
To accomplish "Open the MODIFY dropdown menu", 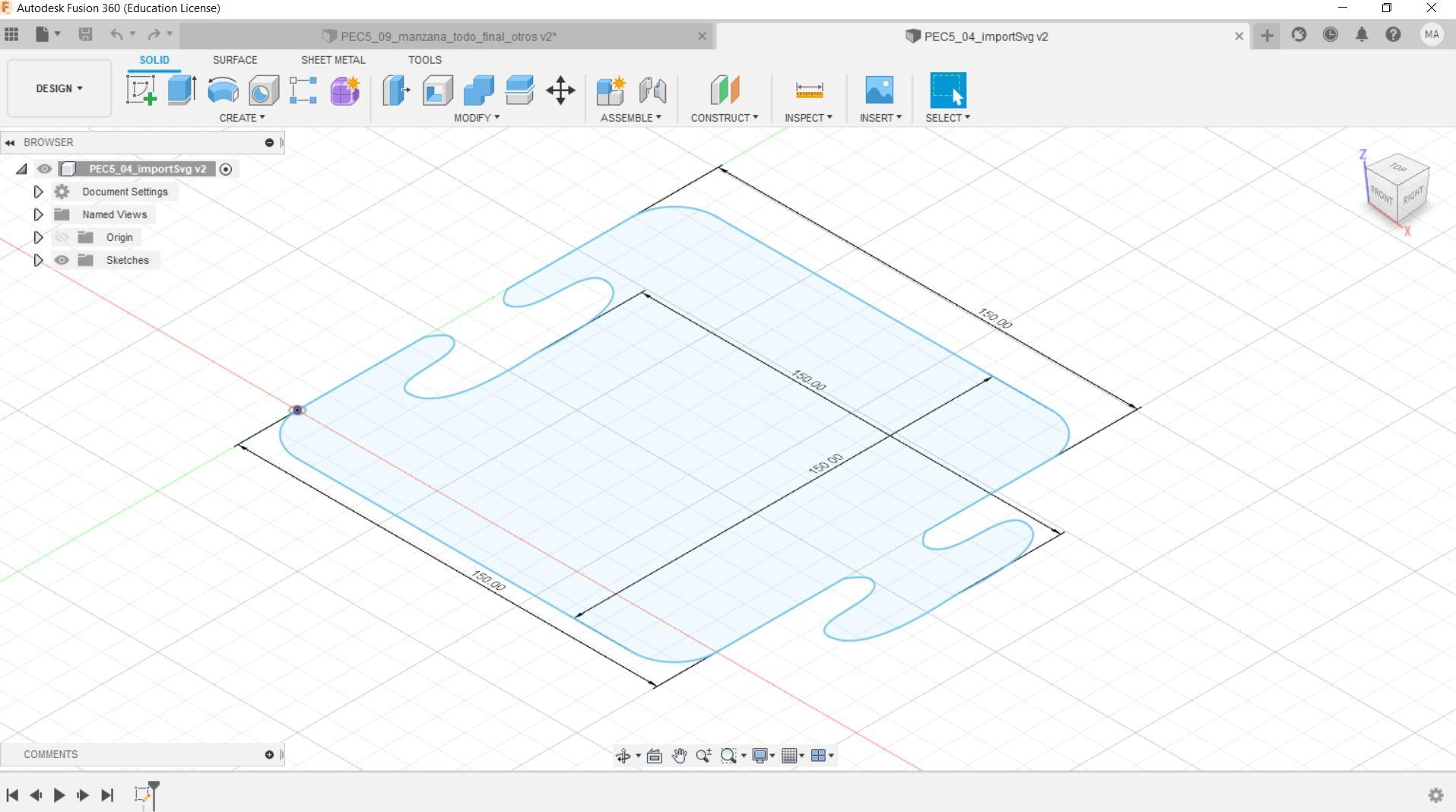I will pos(477,118).
